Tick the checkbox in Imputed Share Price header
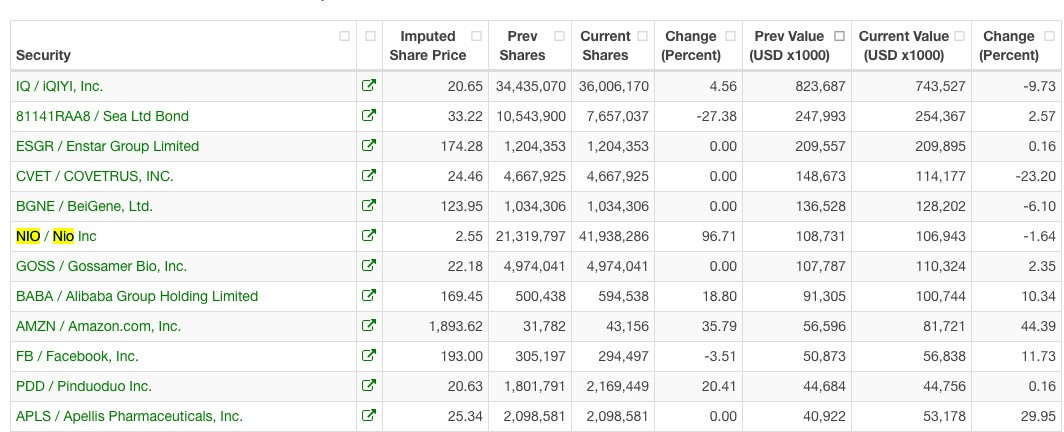Screen dimensions: 1064x432 pyautogui.click(x=476, y=36)
